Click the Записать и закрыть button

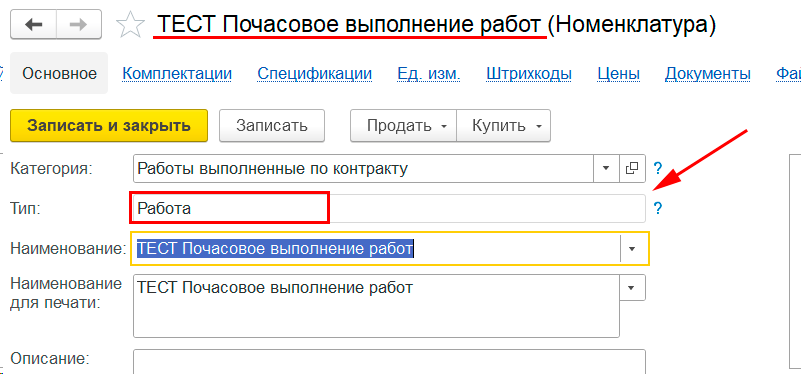point(109,125)
